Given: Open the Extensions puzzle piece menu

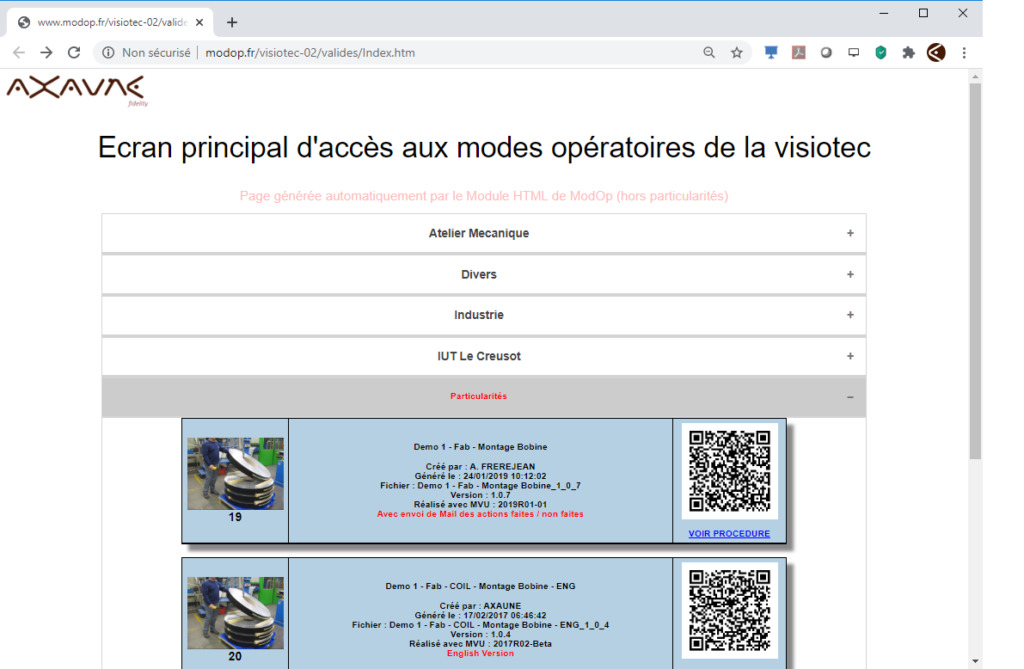Looking at the screenshot, I should click(x=908, y=53).
